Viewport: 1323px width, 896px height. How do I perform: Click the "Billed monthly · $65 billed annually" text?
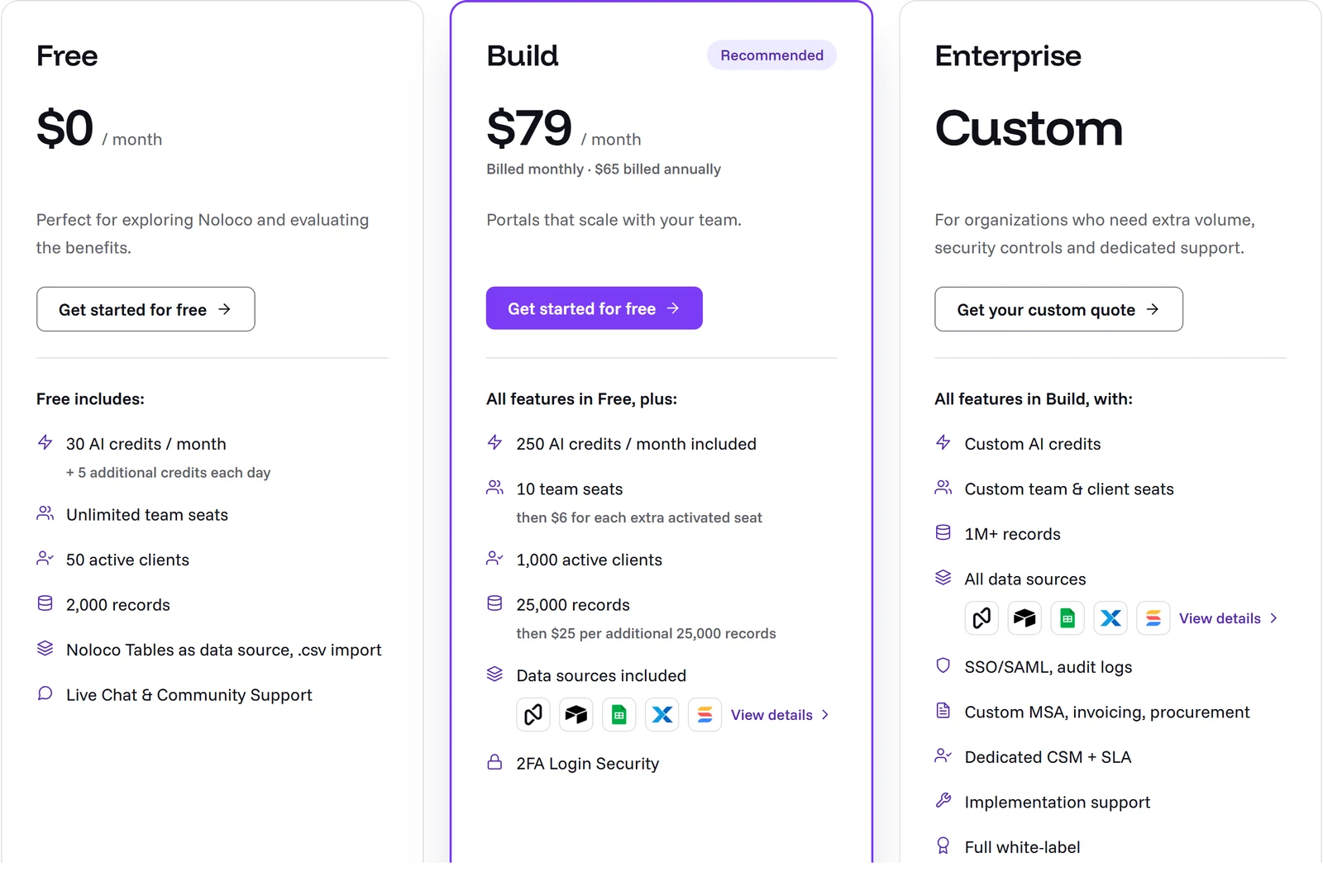point(604,169)
